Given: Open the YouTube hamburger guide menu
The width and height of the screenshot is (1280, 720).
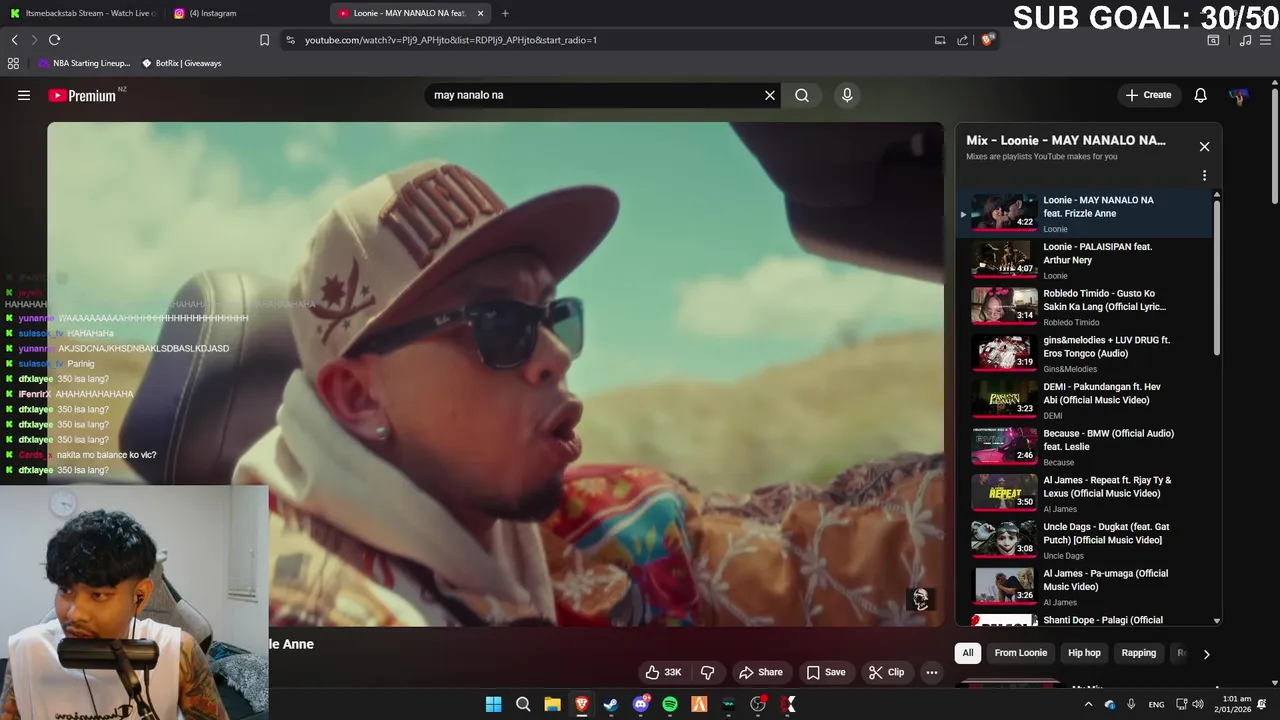Looking at the screenshot, I should pos(24,95).
